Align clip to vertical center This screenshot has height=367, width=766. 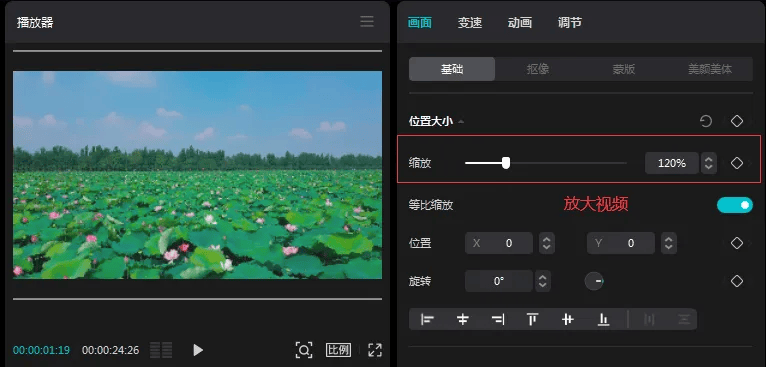[x=568, y=320]
